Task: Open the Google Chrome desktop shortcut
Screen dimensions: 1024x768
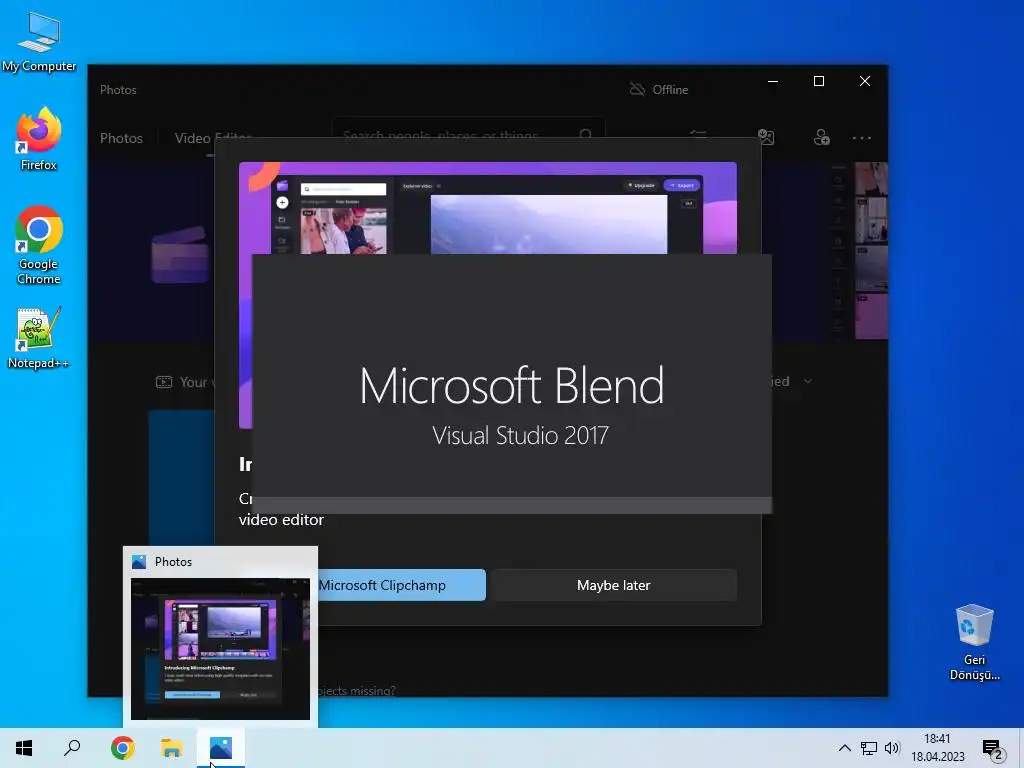Action: click(39, 245)
